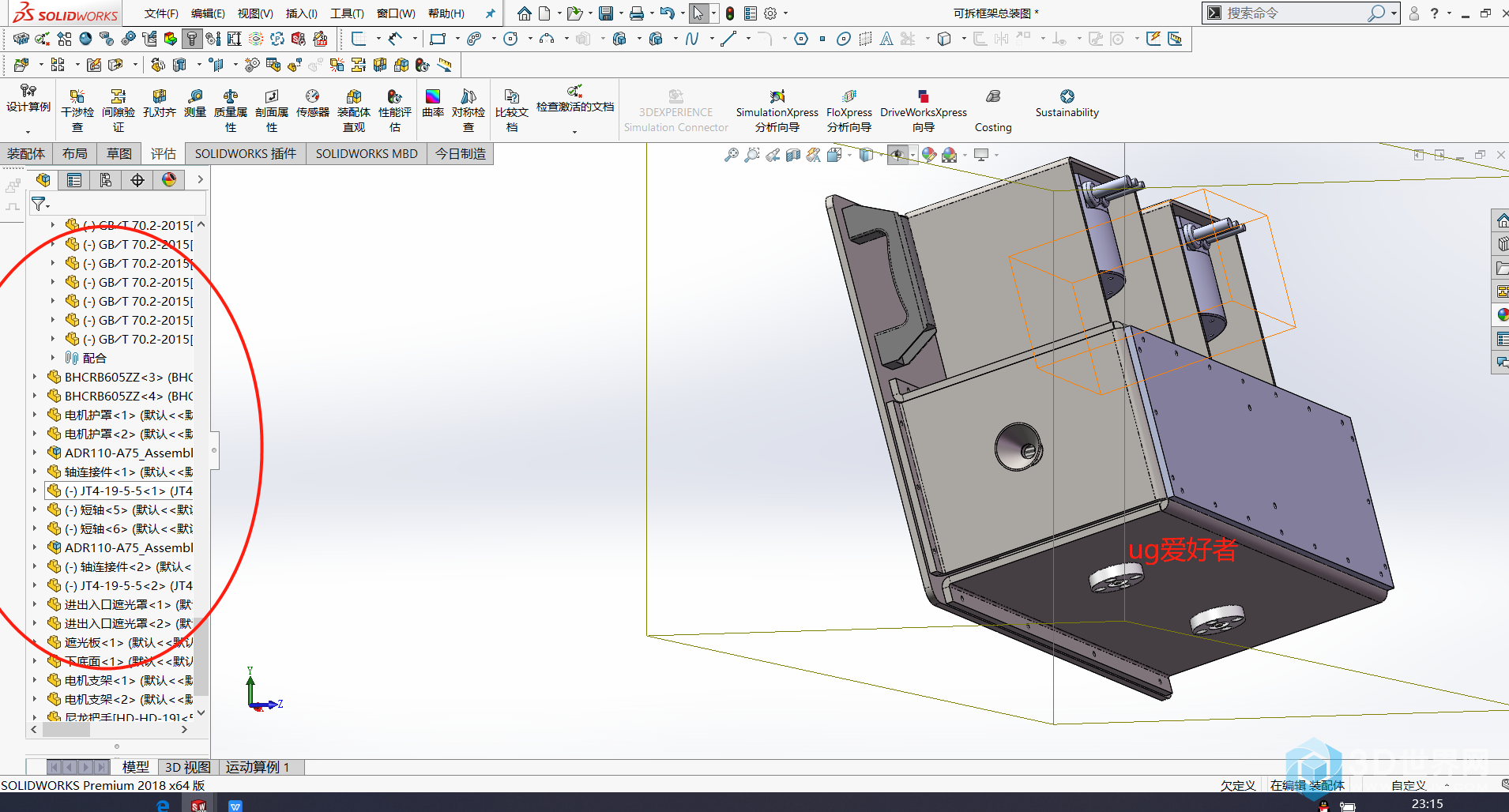This screenshot has height=812, width=1509.
Task: Open the ConfigurationManager panel tab
Action: point(106,180)
